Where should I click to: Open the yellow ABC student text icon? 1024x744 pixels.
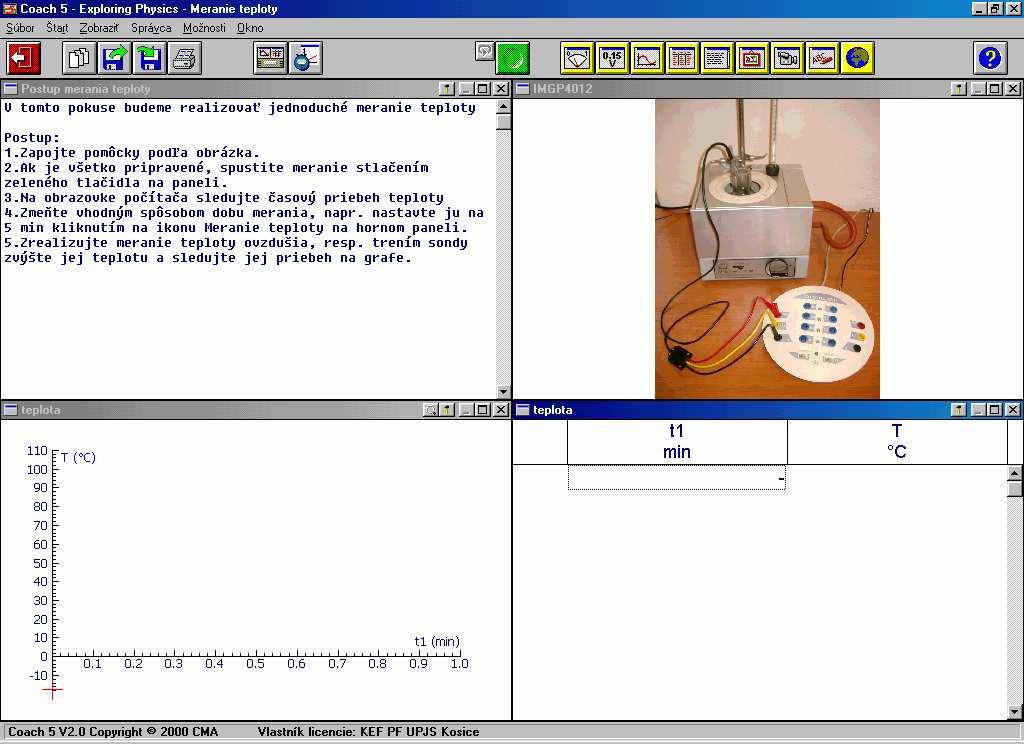[822, 58]
